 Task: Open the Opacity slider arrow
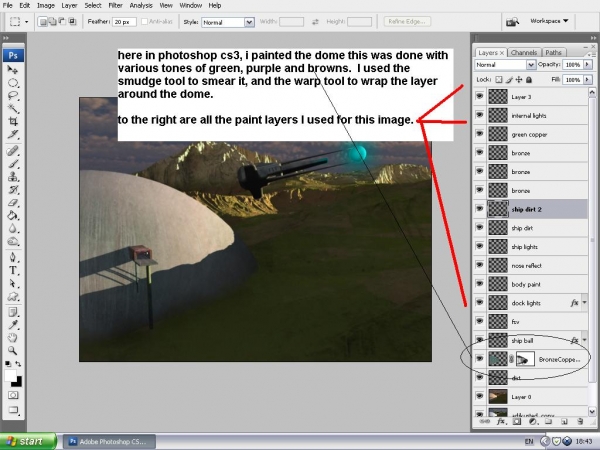pyautogui.click(x=587, y=65)
